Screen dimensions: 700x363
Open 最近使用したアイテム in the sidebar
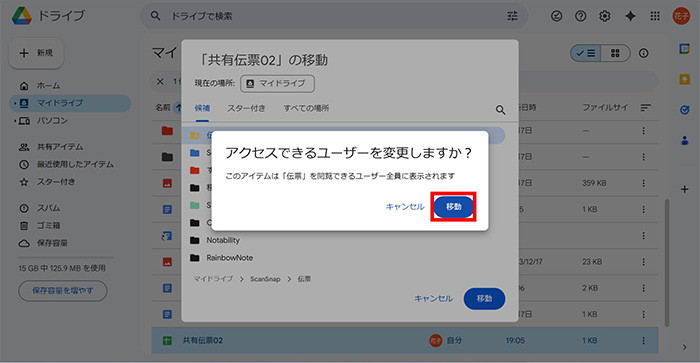[x=75, y=164]
